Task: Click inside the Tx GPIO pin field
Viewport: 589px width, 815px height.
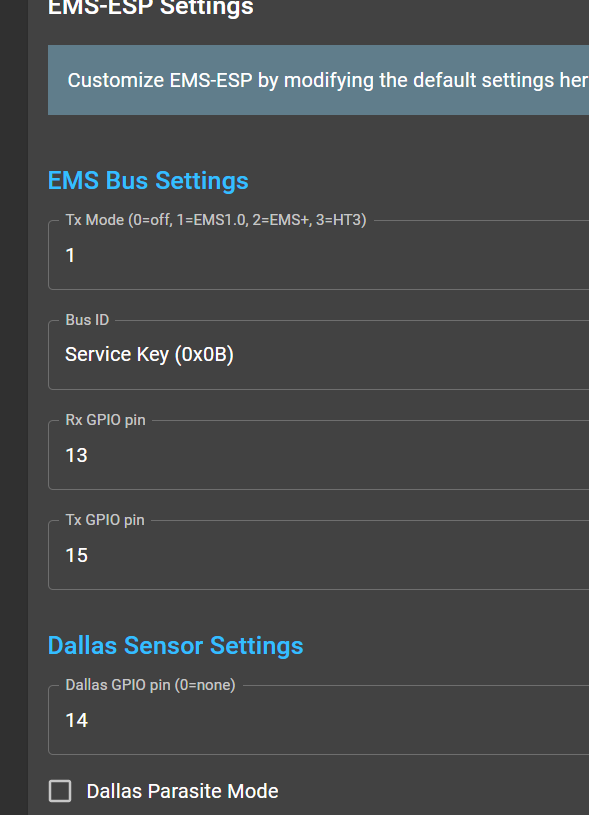Action: (x=300, y=555)
